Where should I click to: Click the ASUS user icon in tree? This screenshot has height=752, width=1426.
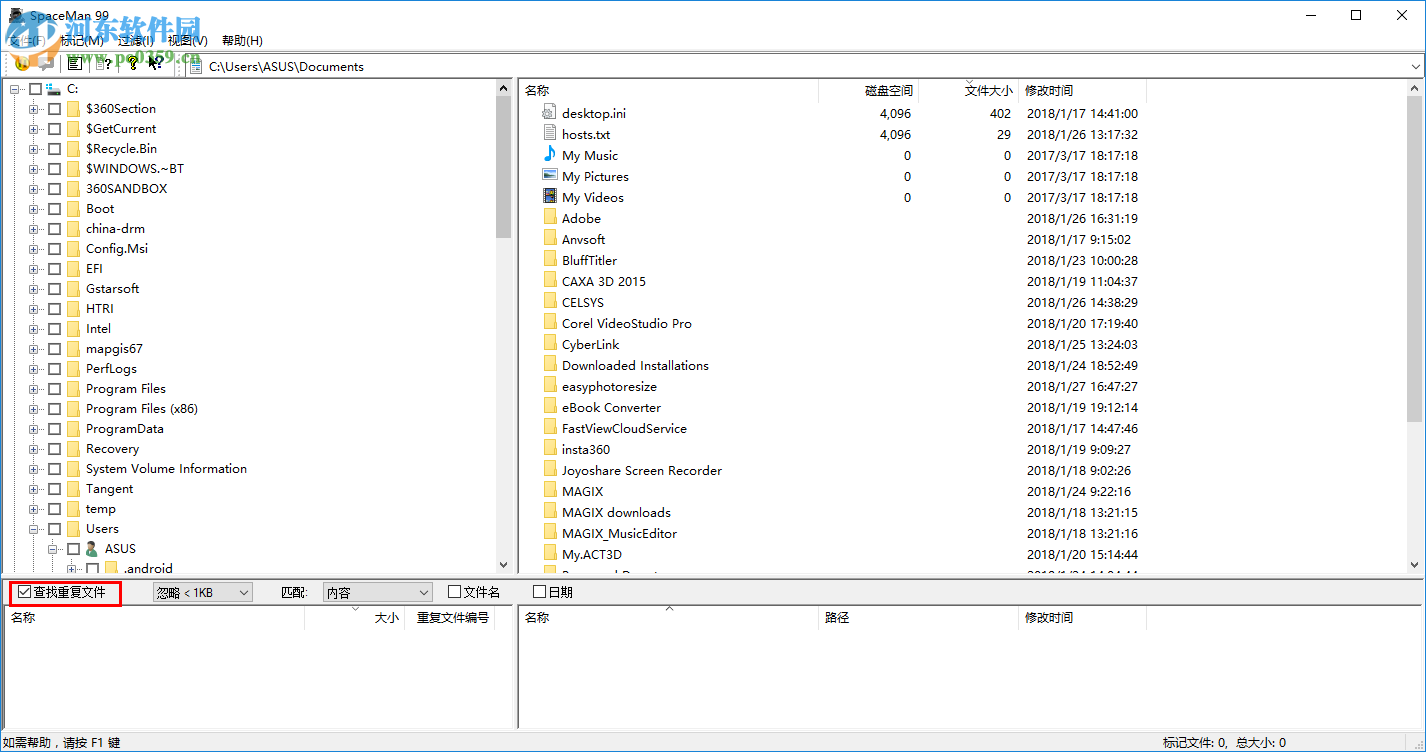92,549
